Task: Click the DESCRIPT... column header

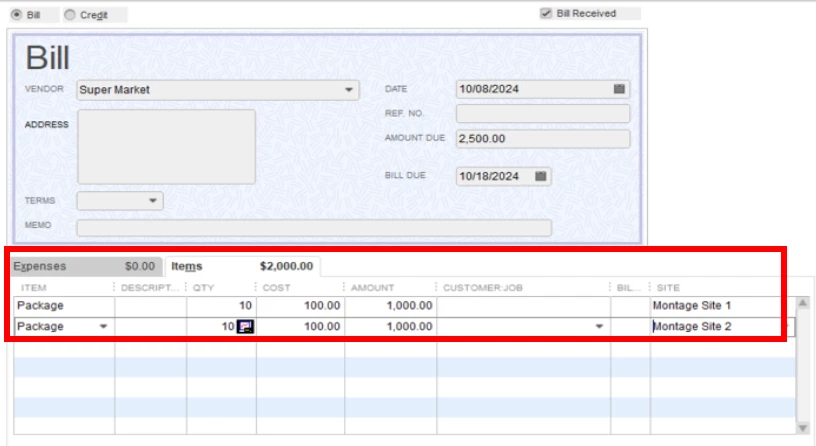Action: tap(150, 288)
